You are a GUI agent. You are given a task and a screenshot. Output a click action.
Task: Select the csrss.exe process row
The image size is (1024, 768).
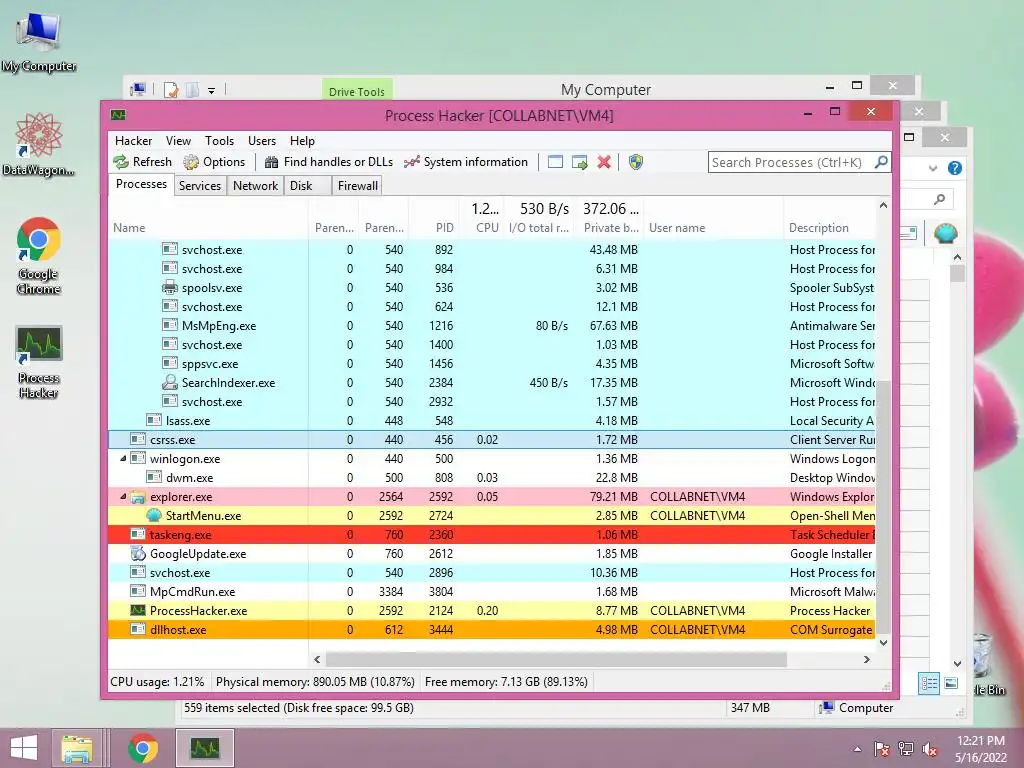pyautogui.click(x=492, y=440)
